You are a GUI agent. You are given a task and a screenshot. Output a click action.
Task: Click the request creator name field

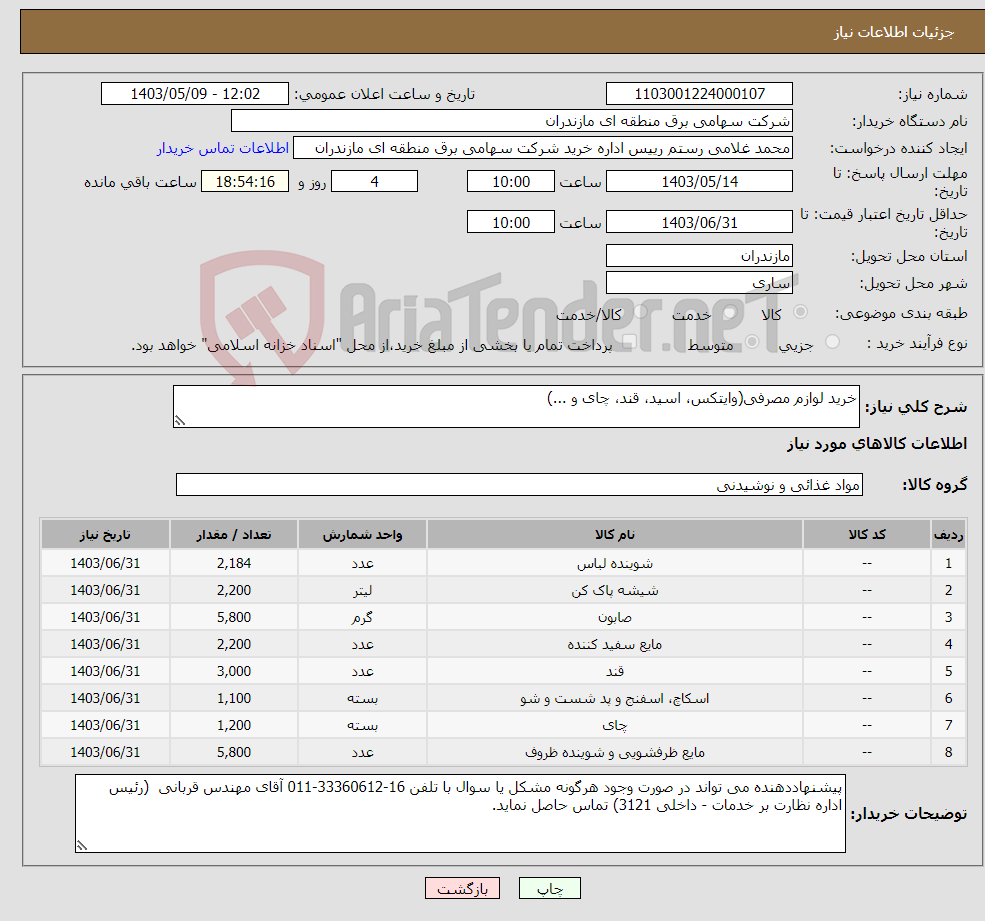(x=543, y=148)
